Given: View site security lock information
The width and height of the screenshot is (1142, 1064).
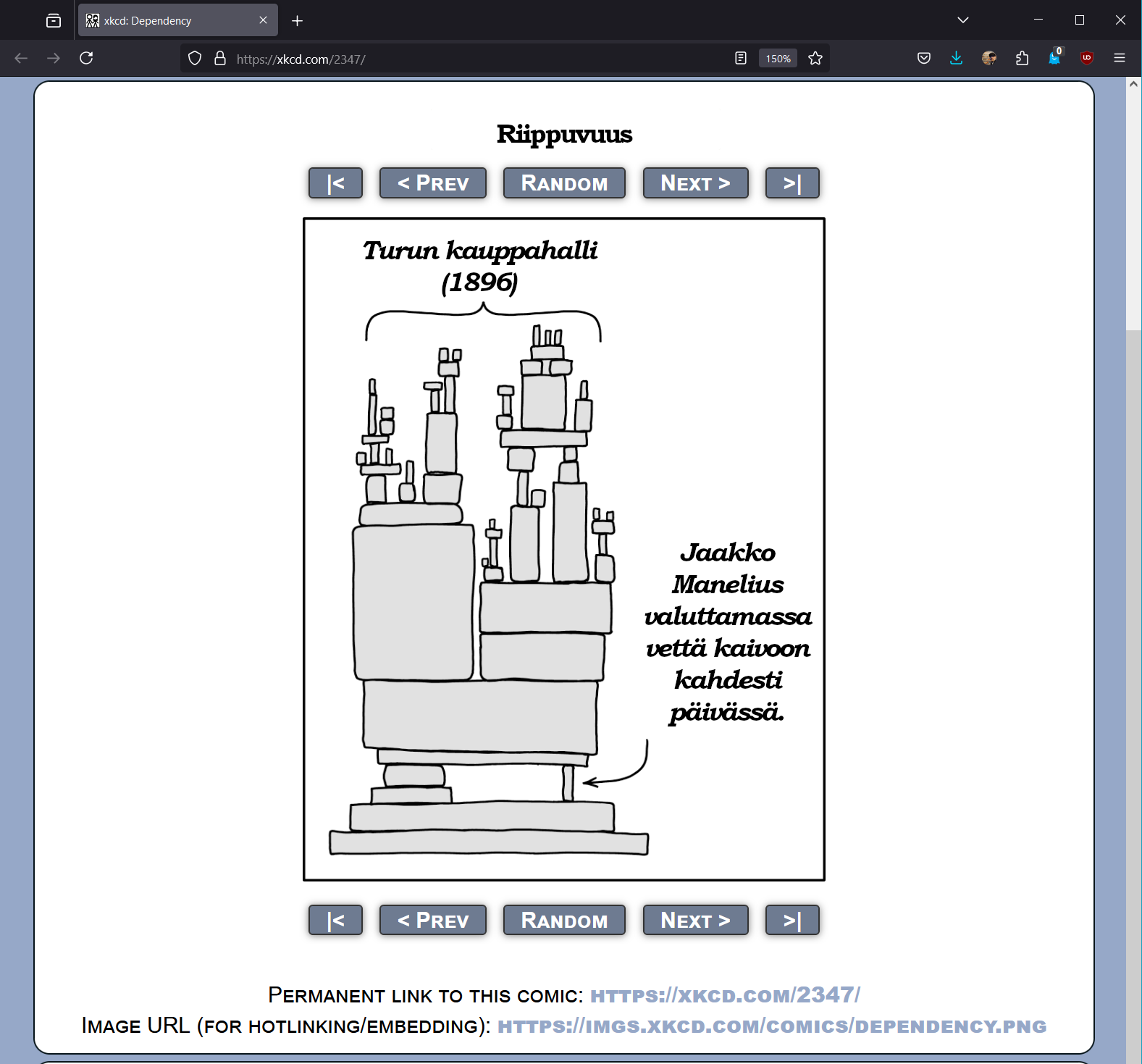Looking at the screenshot, I should [x=220, y=59].
